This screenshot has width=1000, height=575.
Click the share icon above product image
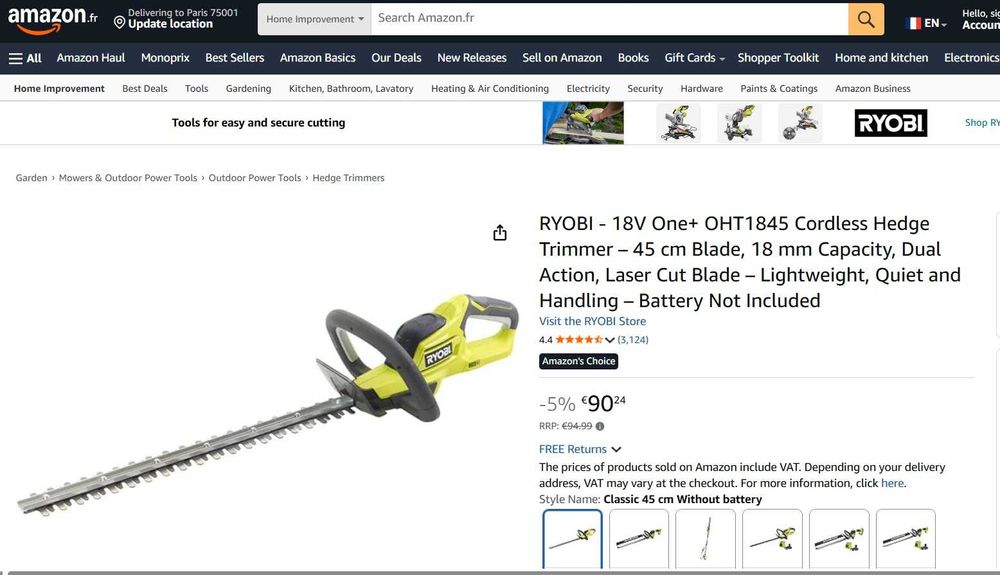point(500,233)
